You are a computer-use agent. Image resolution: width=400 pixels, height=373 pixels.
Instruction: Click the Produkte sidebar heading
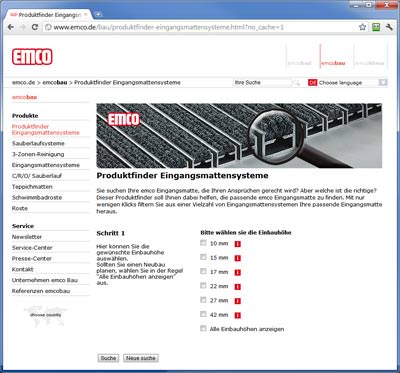(25, 116)
